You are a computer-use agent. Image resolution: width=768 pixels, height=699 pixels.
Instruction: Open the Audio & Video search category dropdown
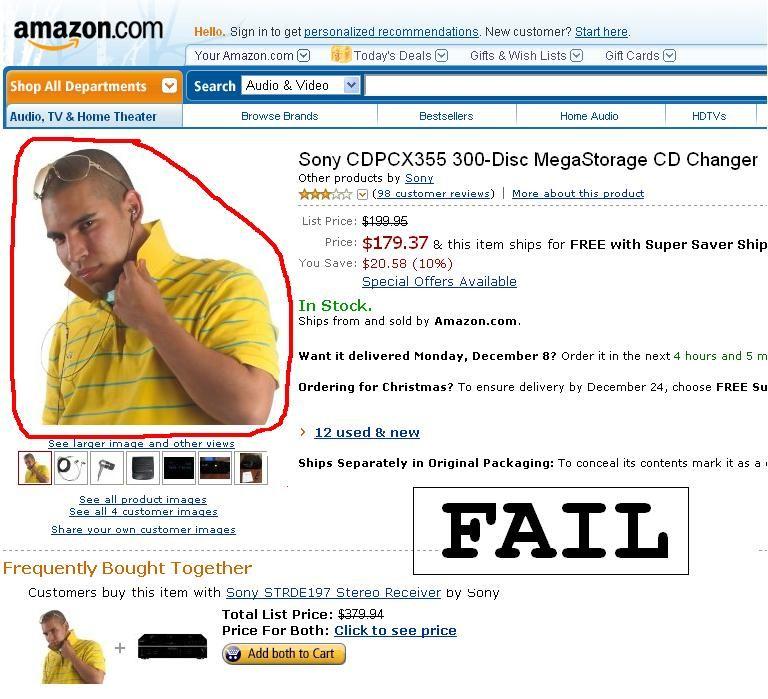pyautogui.click(x=301, y=85)
